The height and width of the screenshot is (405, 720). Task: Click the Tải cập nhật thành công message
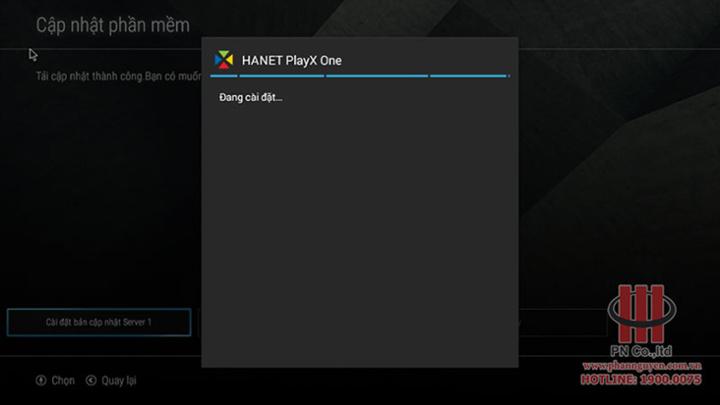[118, 76]
